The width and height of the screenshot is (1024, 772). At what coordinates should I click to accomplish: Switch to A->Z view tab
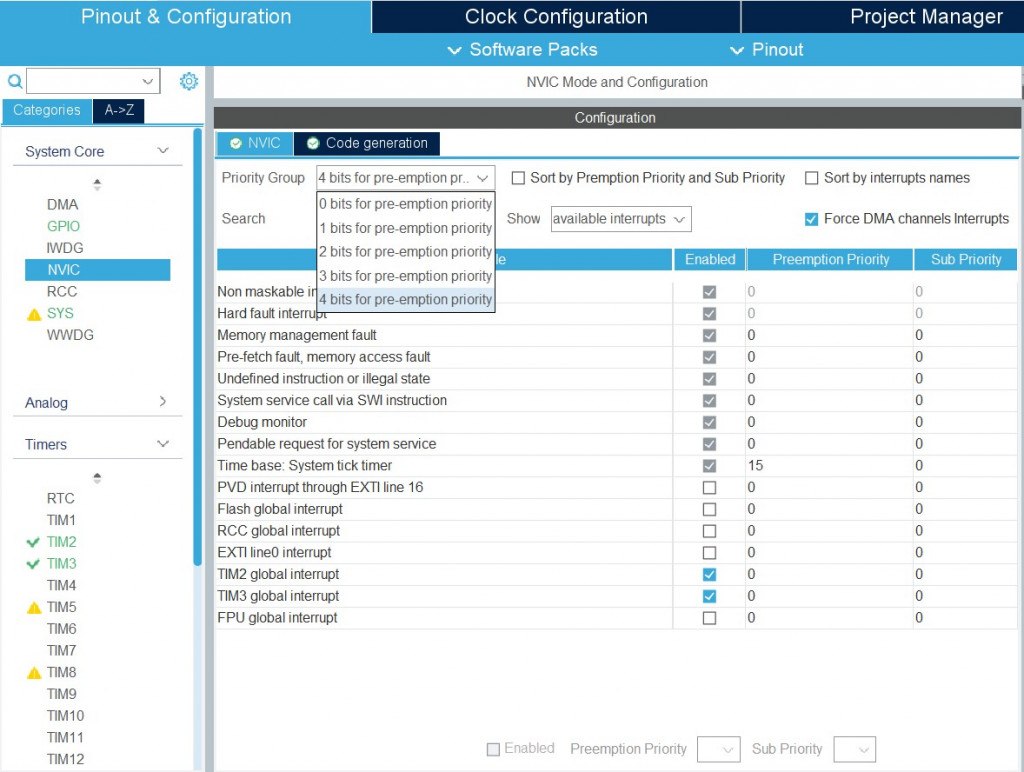[119, 110]
